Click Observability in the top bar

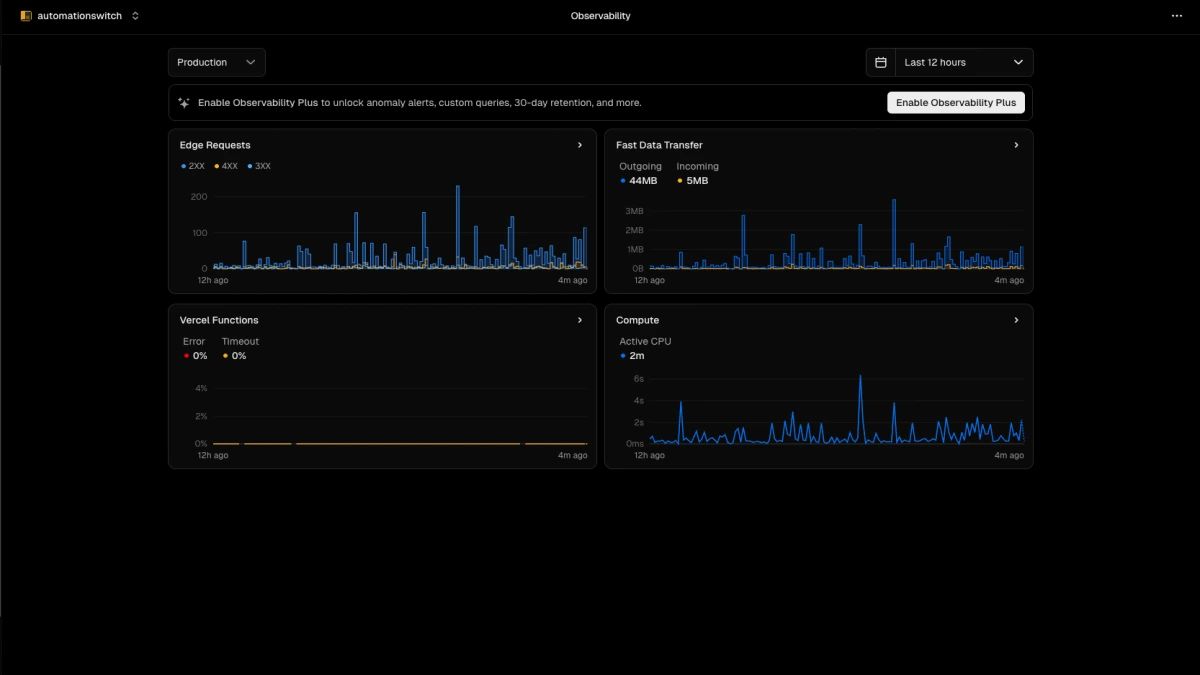coord(600,15)
